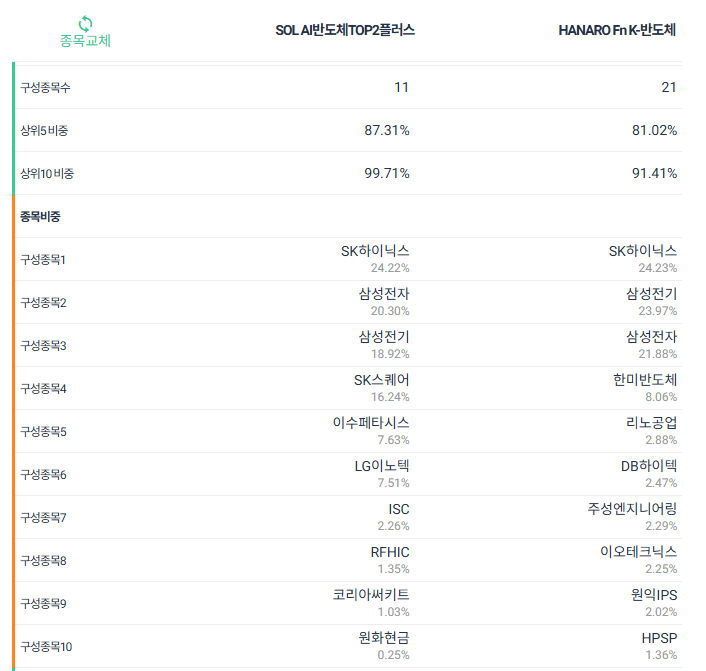This screenshot has width=706, height=671.
Task: Select the 23.97% weight value
Action: pyautogui.click(x=657, y=311)
